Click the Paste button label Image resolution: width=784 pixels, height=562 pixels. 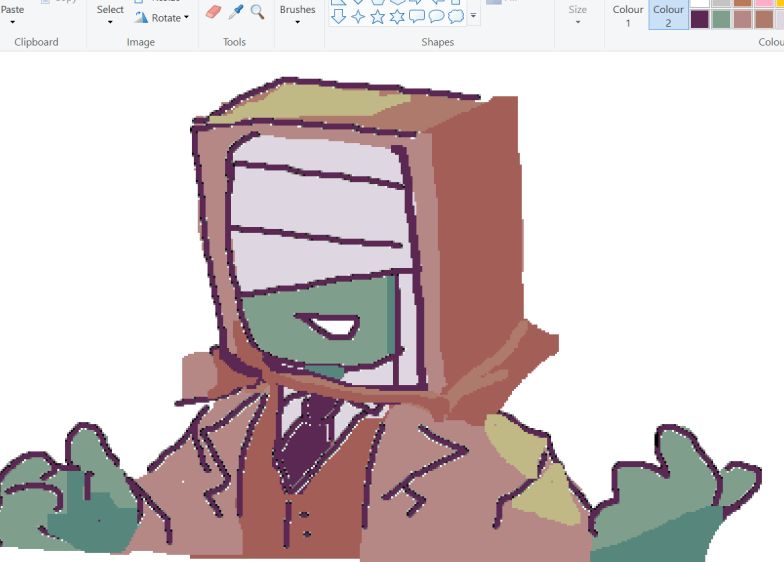coord(12,10)
